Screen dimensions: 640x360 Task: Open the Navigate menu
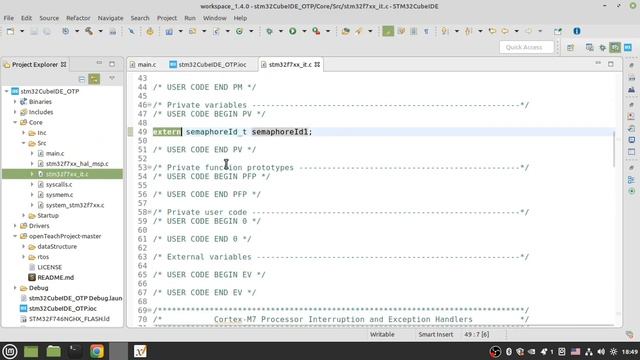[110, 18]
